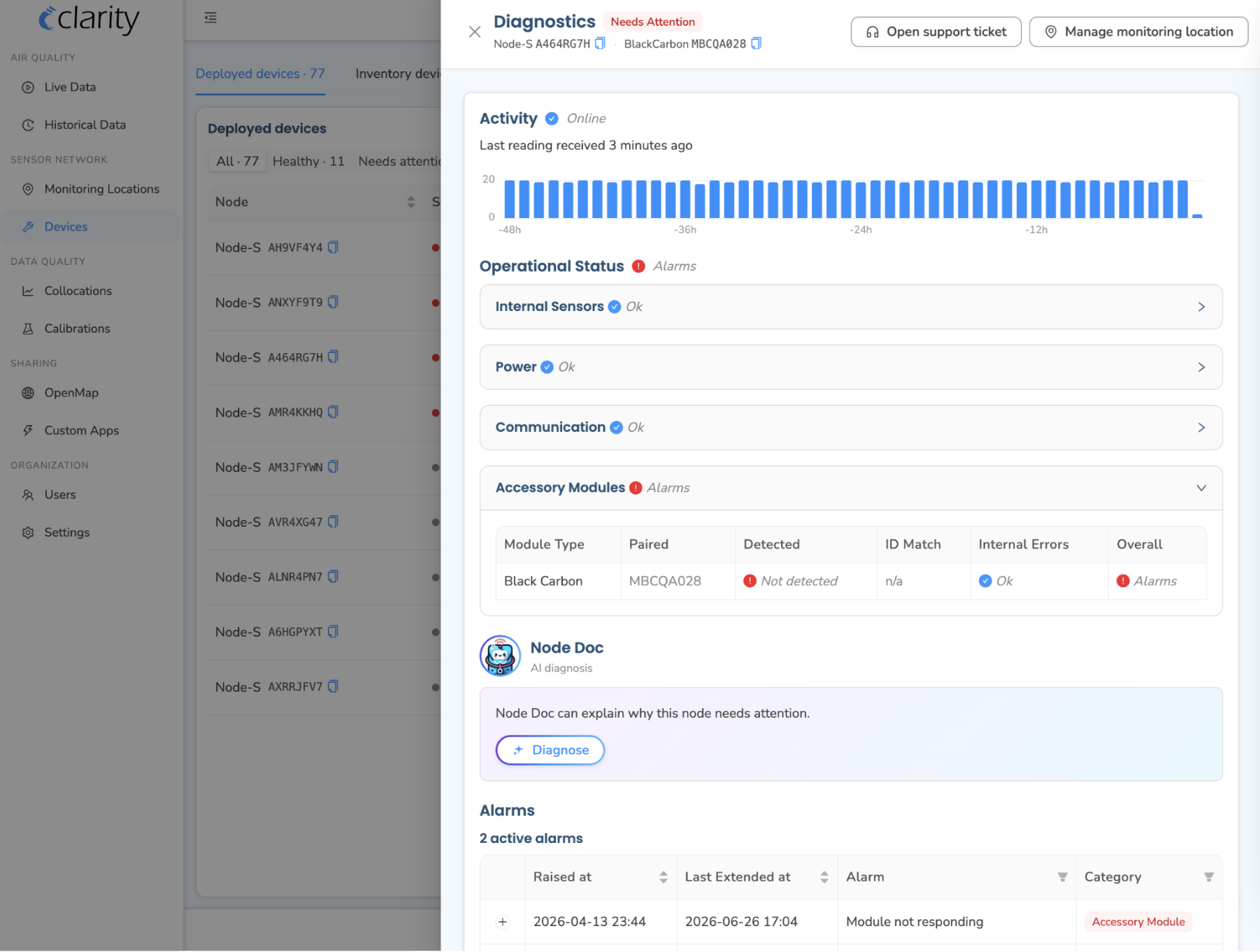Manage monitoring location
The image size is (1260, 952).
click(x=1138, y=31)
